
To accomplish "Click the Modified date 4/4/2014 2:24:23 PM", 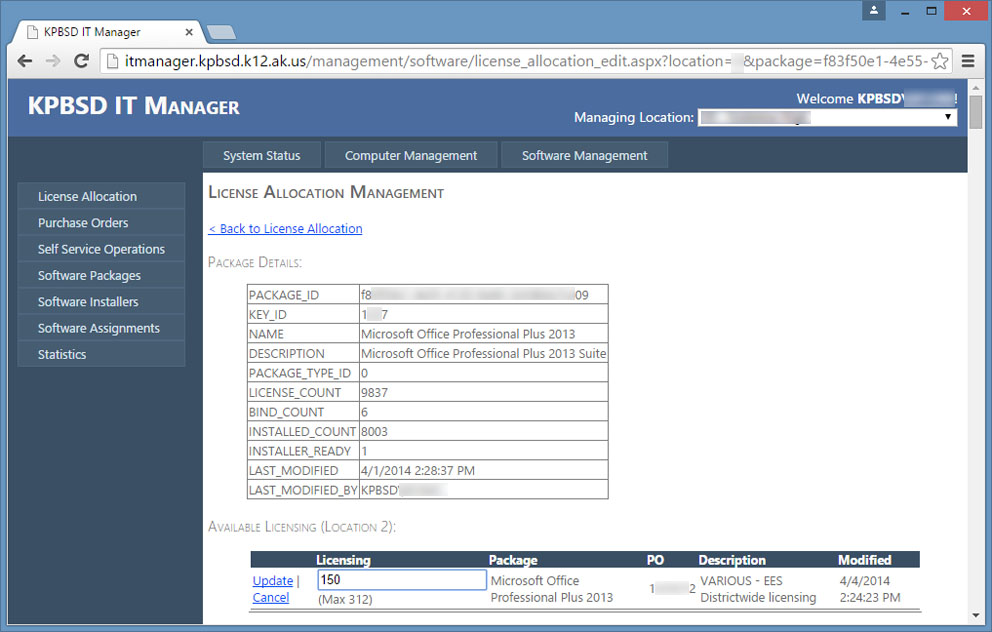I will click(870, 589).
